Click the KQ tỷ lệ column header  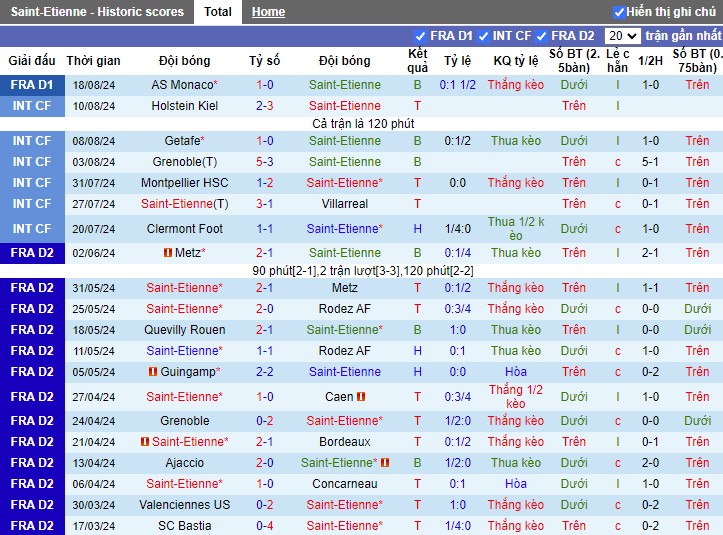516,60
